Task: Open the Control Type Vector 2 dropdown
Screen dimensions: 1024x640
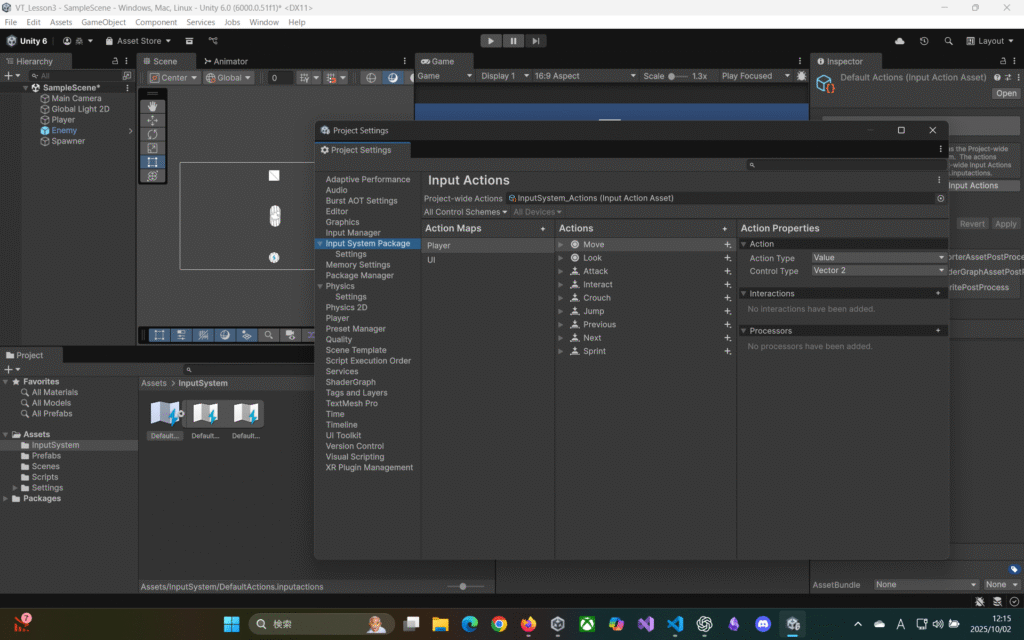Action: point(878,271)
